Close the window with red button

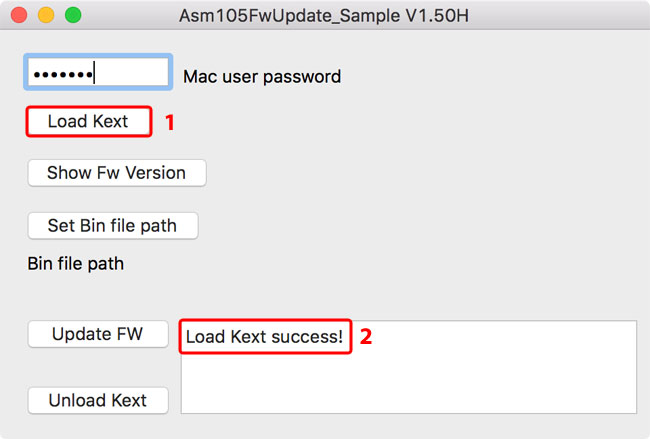20,16
